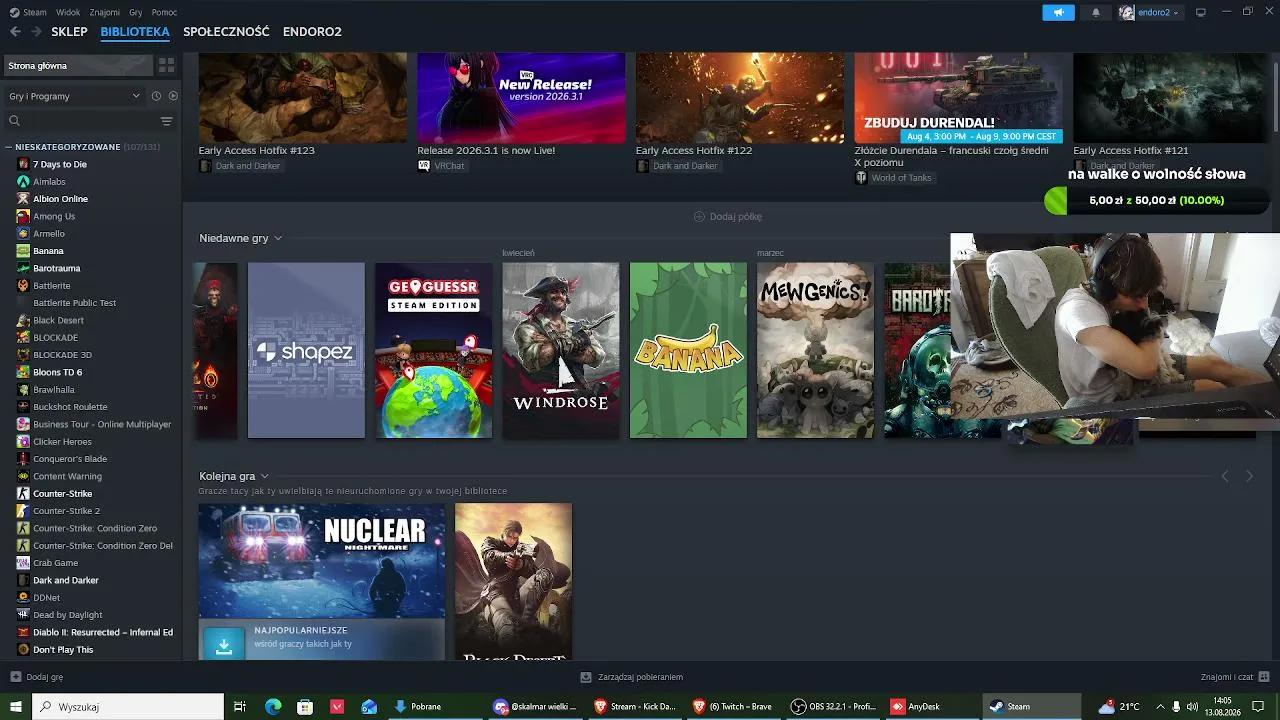Open the Steam announcements megaphone button

coord(1058,12)
